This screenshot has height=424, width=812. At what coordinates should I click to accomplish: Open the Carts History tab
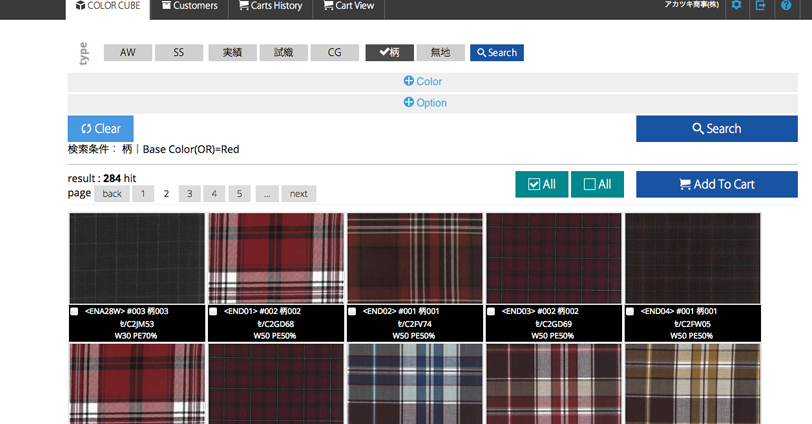pyautogui.click(x=270, y=6)
